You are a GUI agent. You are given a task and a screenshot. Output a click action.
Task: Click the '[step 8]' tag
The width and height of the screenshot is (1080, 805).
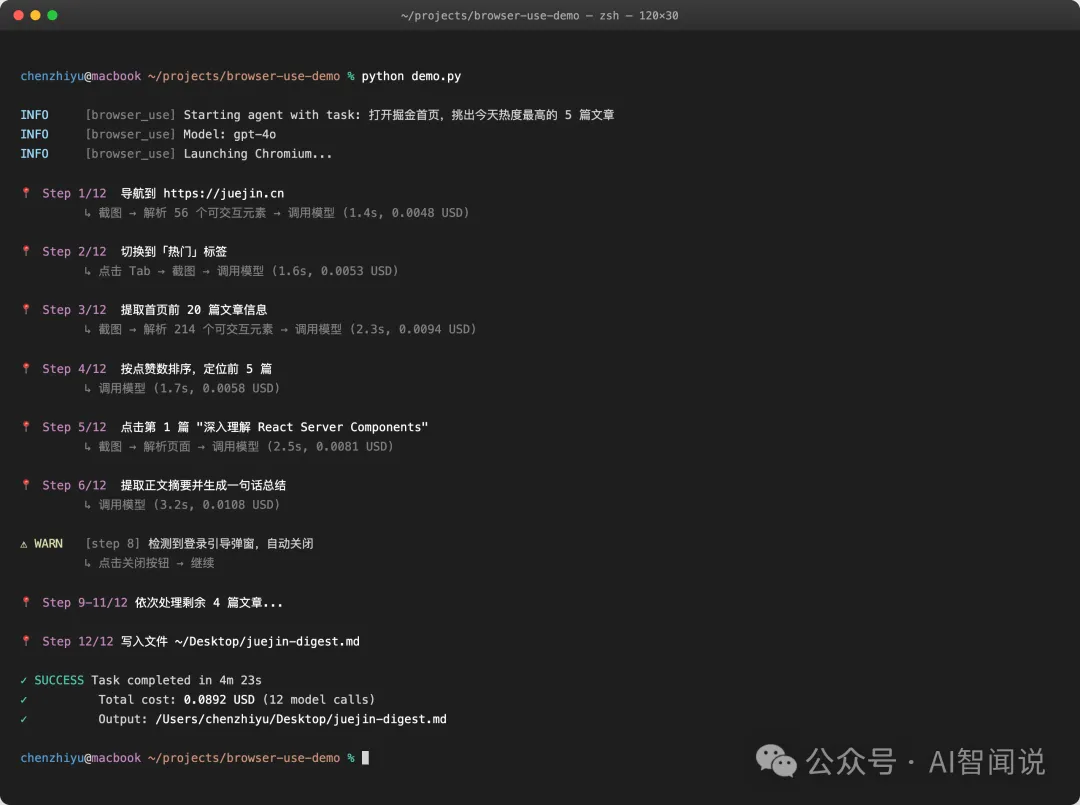pos(113,544)
